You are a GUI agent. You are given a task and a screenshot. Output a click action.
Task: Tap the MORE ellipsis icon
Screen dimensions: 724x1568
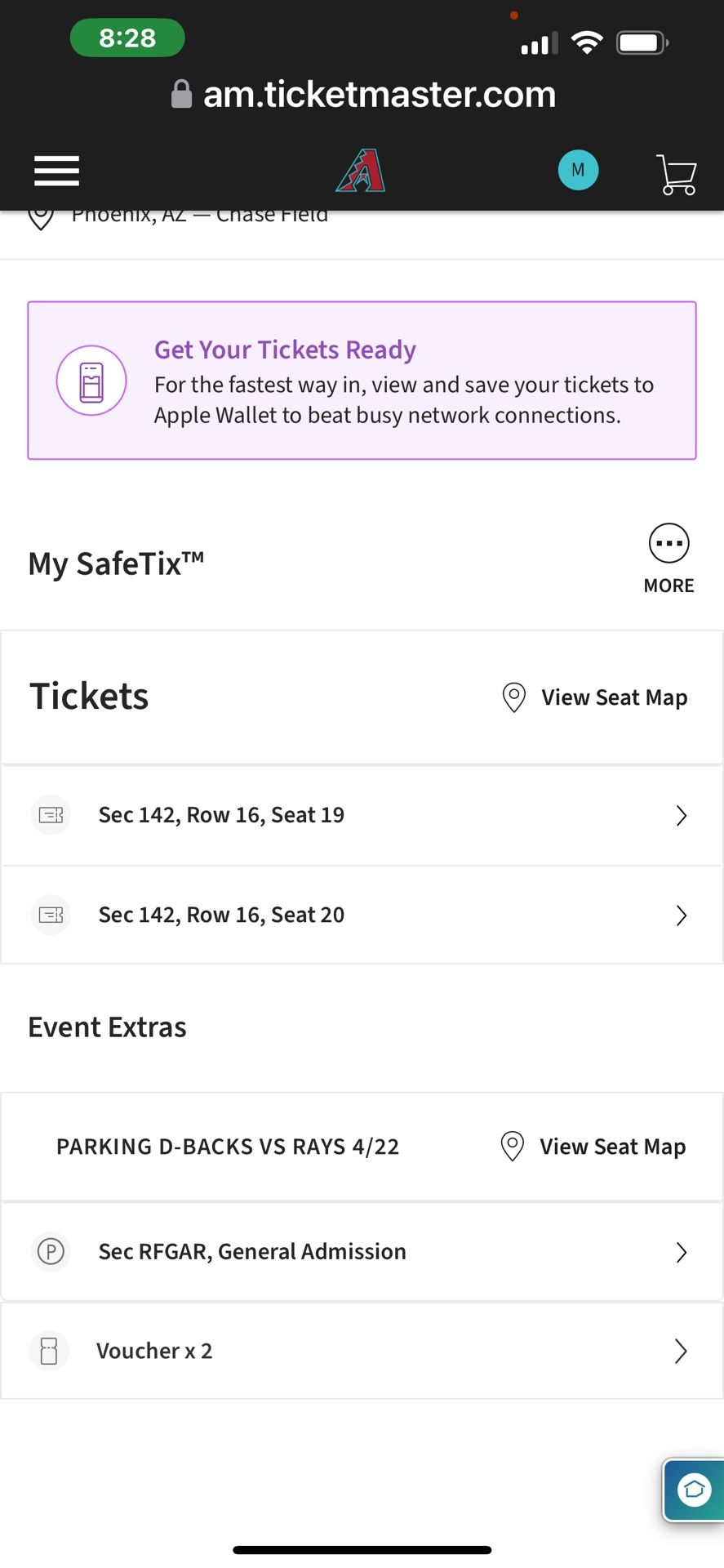(668, 543)
